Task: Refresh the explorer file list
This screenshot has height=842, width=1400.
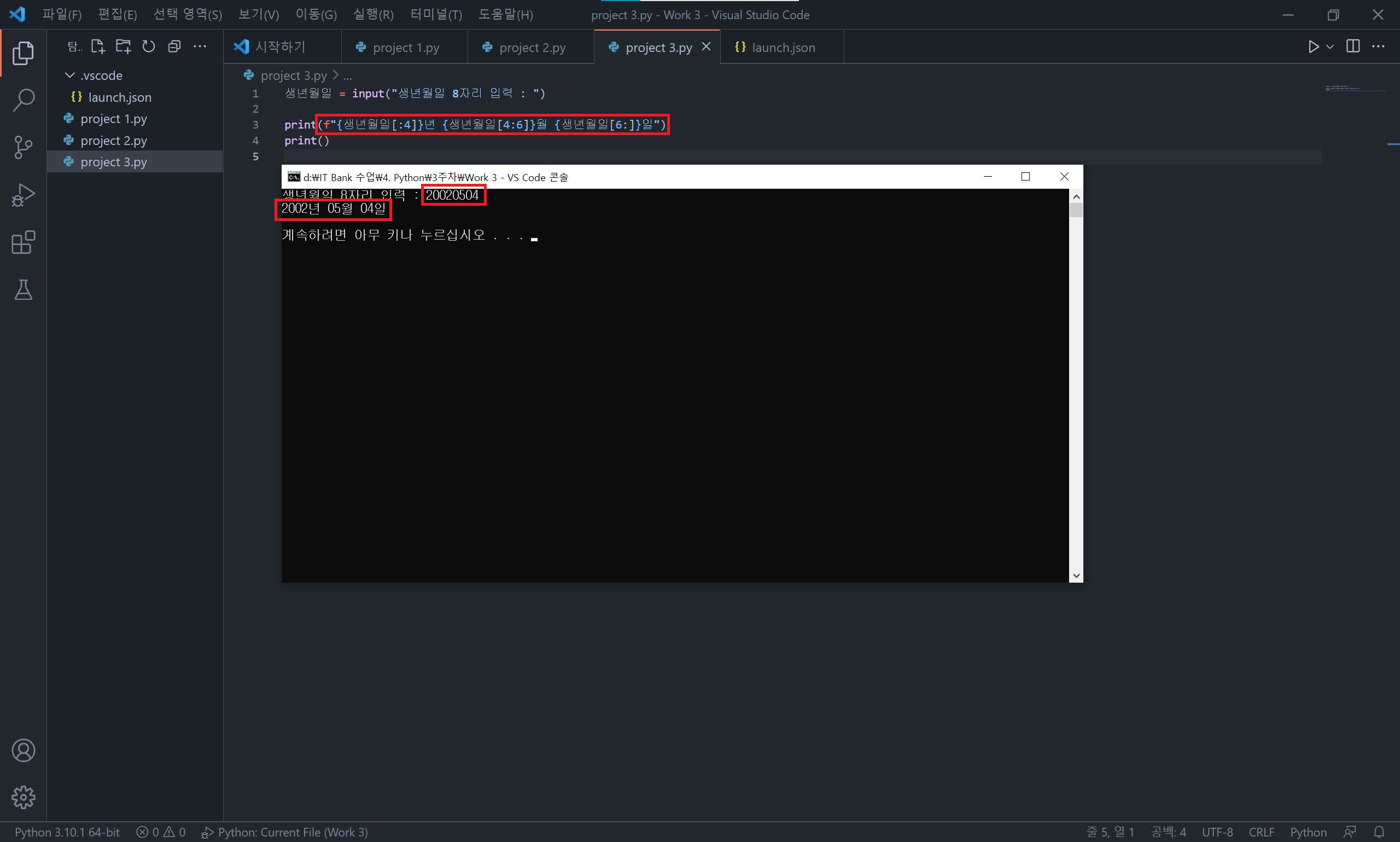Action: [x=149, y=47]
